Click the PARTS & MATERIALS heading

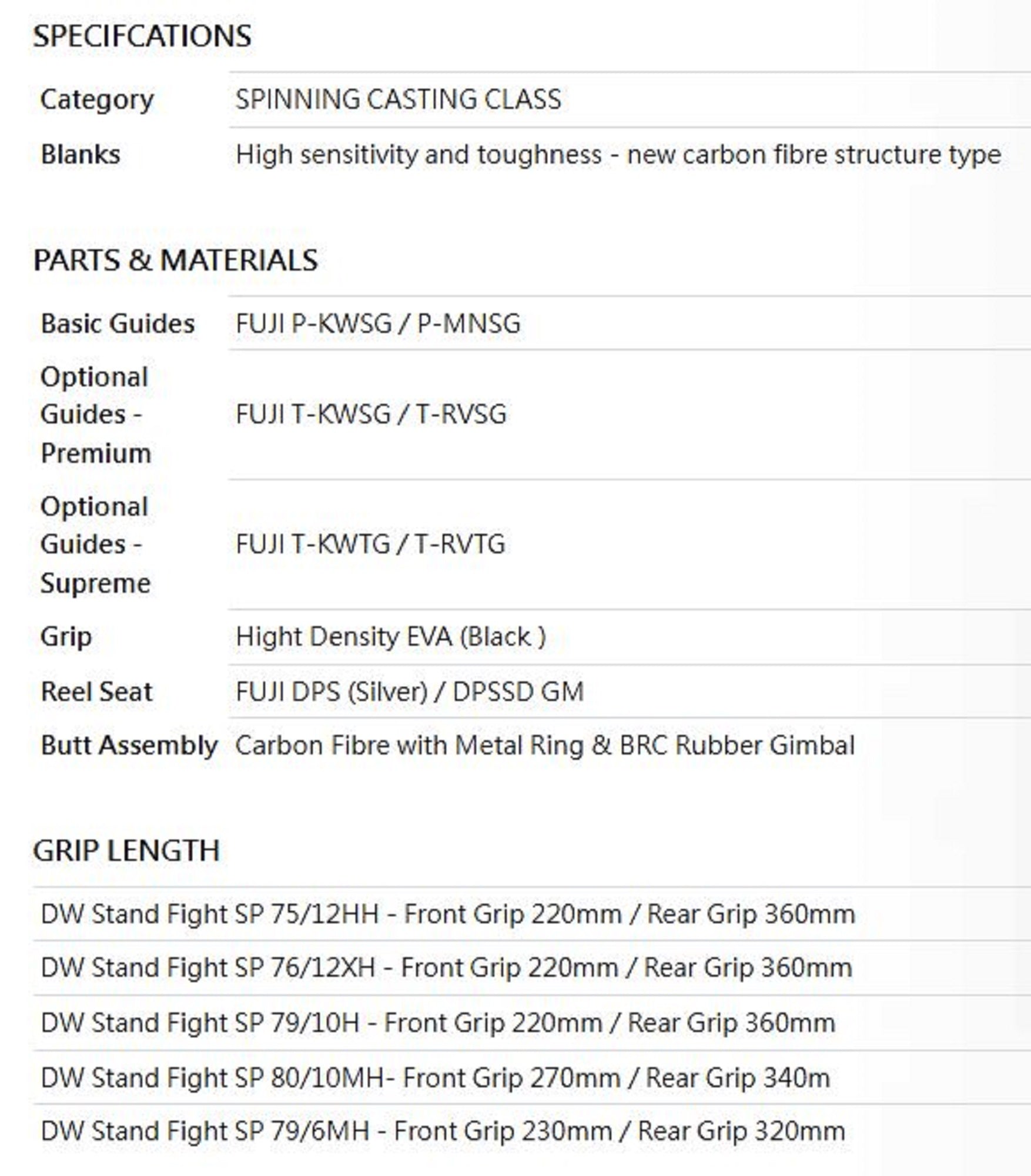click(175, 260)
